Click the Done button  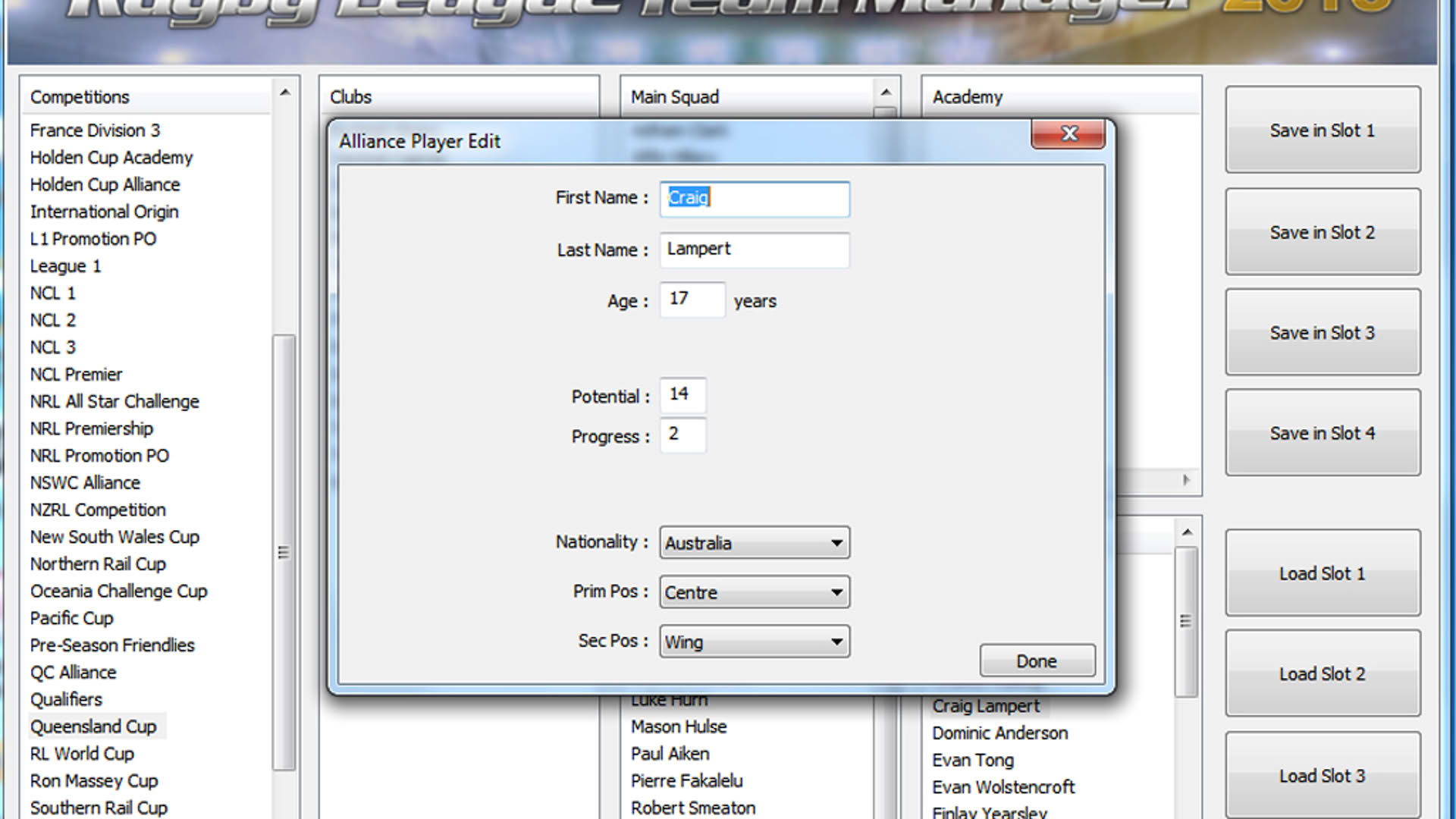tap(1037, 661)
